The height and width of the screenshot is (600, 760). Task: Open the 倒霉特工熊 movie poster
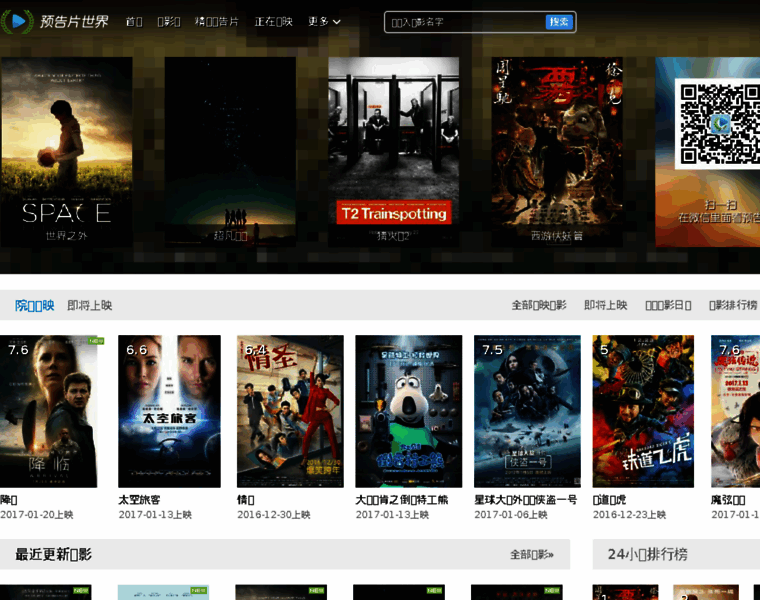pos(409,411)
